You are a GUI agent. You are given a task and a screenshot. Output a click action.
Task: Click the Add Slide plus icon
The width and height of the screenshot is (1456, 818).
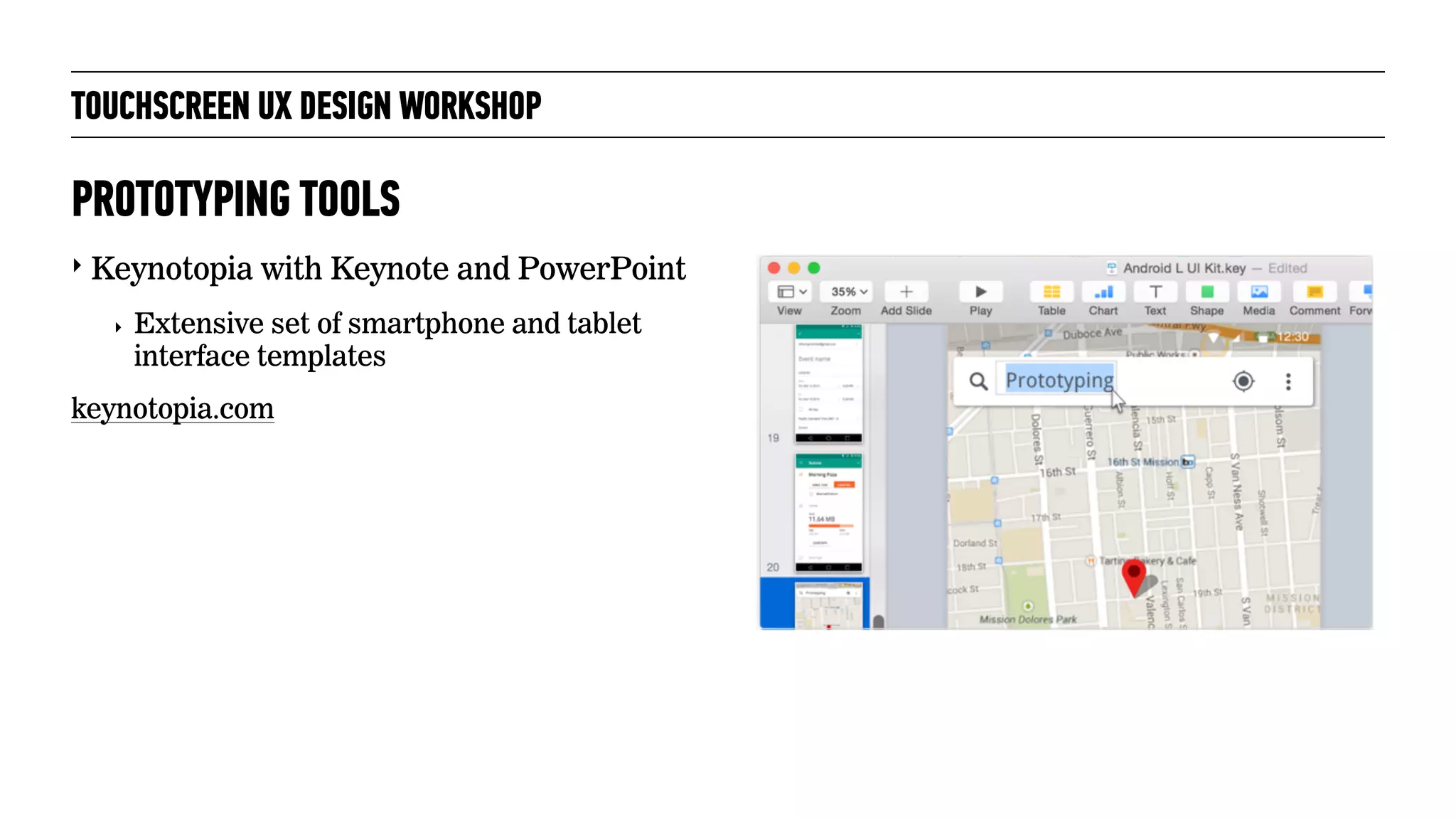pyautogui.click(x=906, y=292)
